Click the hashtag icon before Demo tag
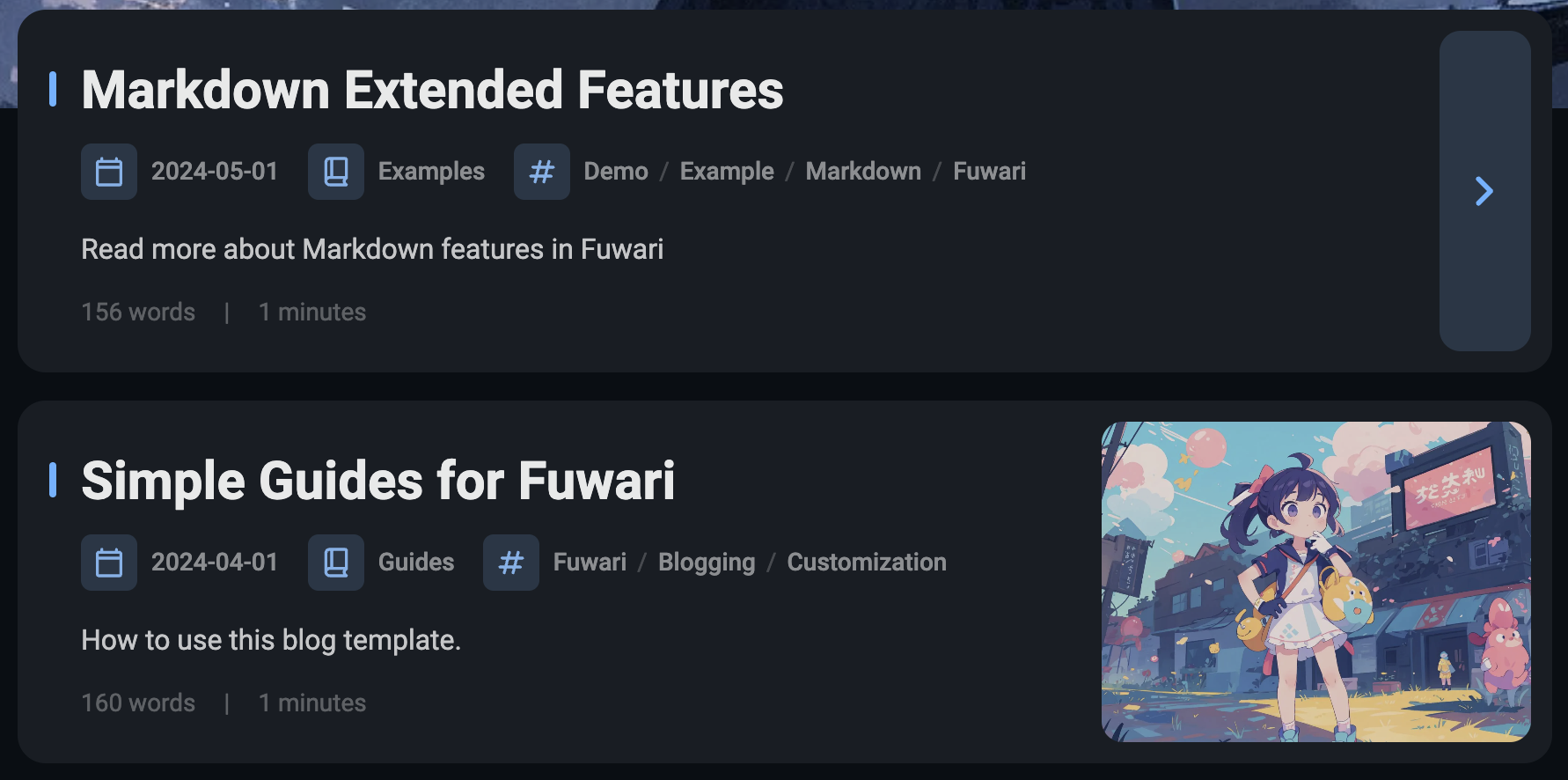 (x=542, y=172)
